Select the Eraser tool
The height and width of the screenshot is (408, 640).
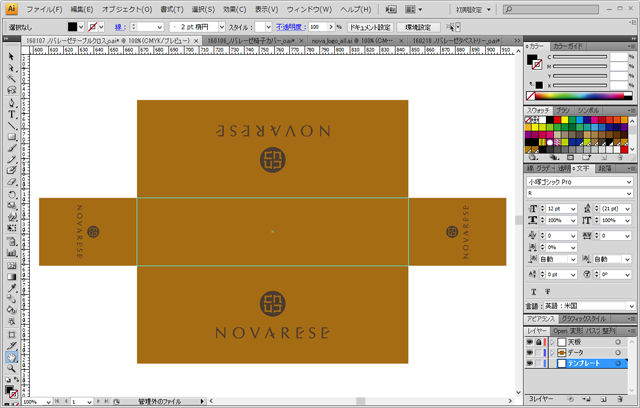pos(11,182)
